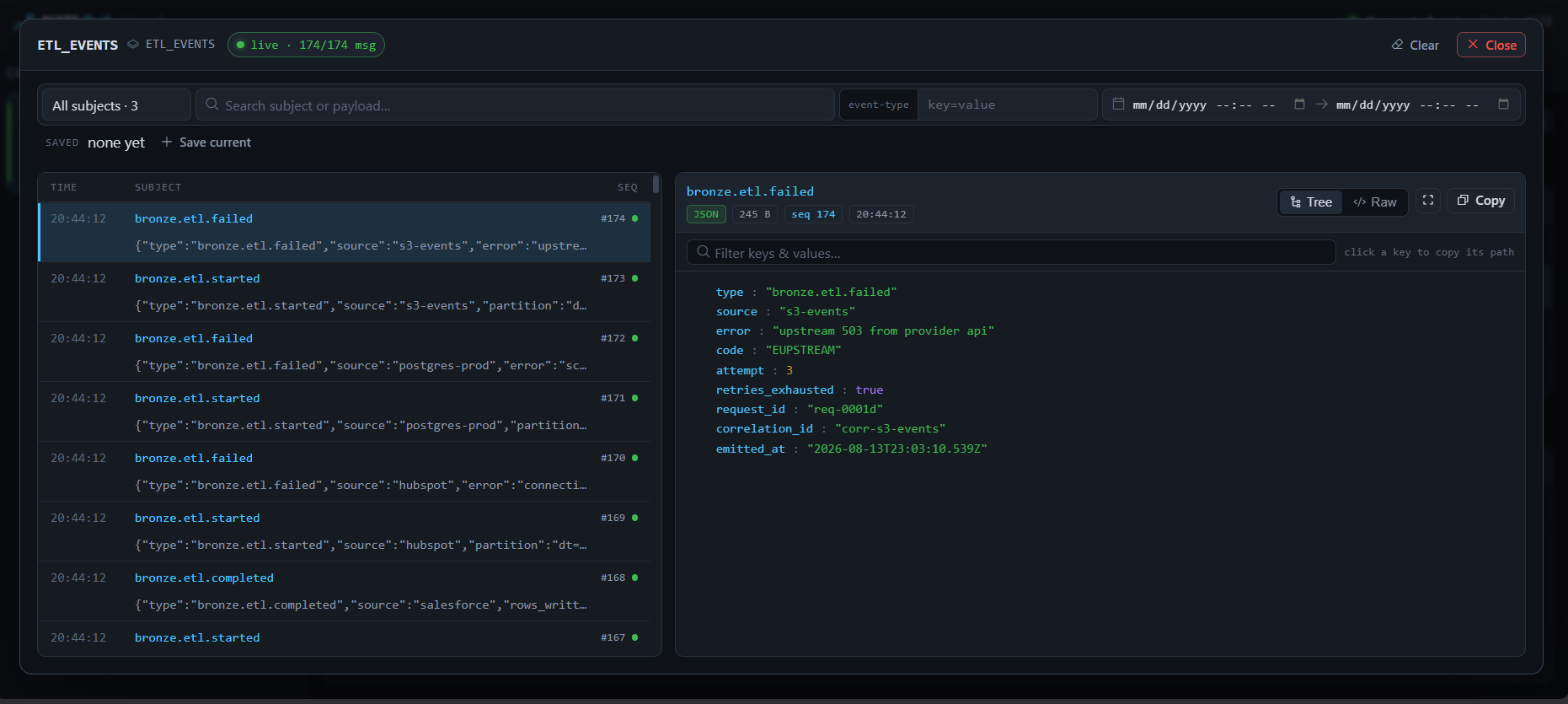
Task: Click the SUBJECT column header
Action: (x=158, y=187)
